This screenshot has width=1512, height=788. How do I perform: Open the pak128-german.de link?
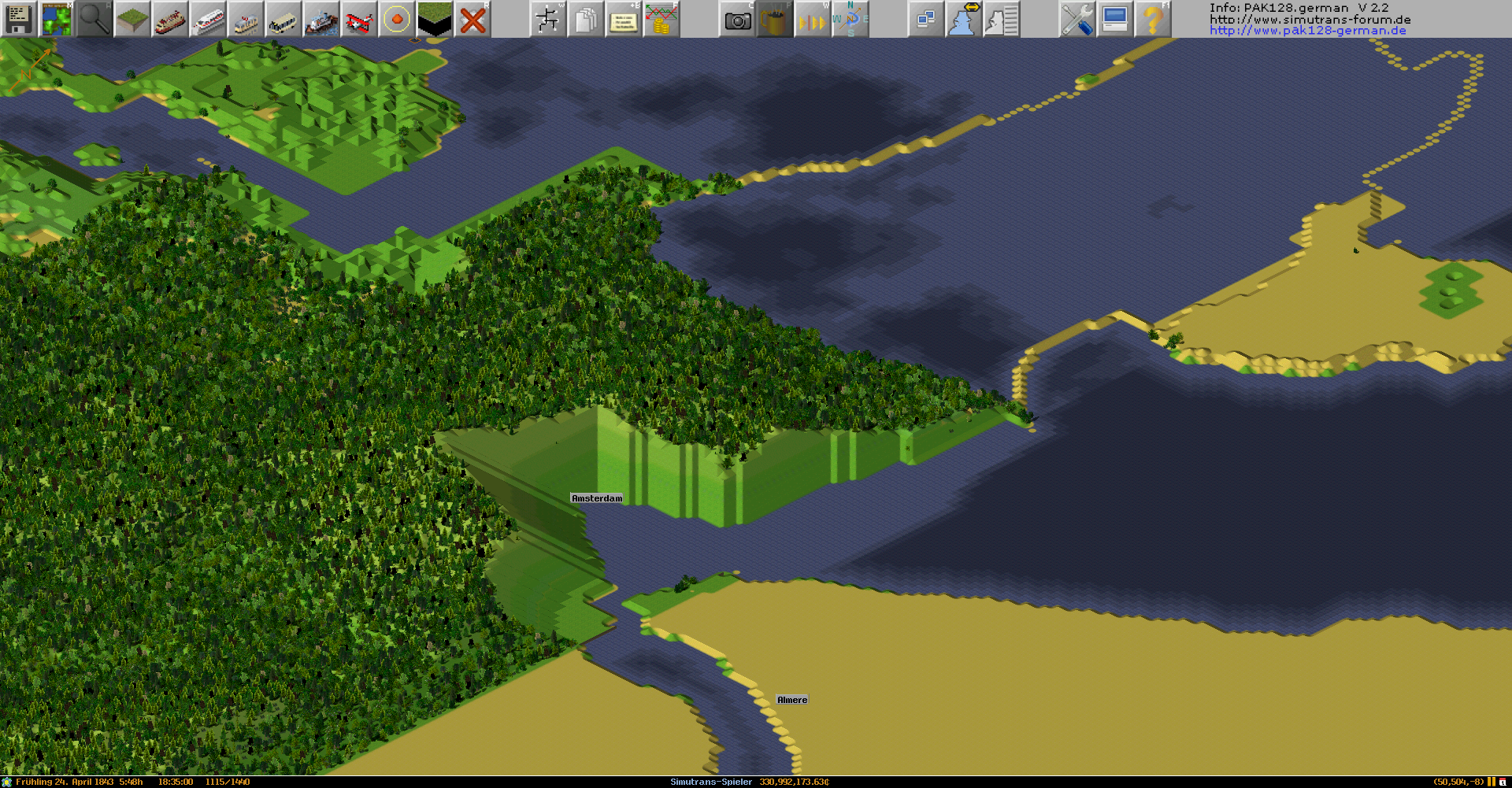(x=1307, y=31)
